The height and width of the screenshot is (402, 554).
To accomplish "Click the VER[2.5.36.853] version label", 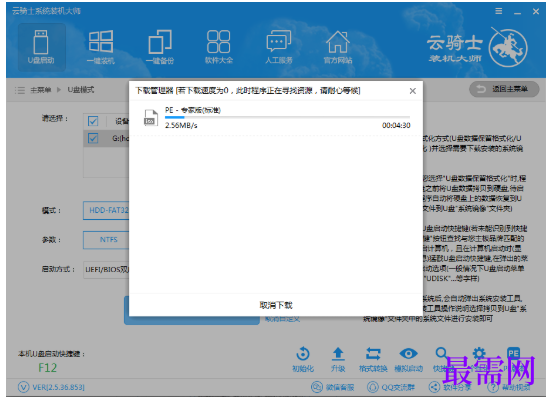I will coord(58,387).
